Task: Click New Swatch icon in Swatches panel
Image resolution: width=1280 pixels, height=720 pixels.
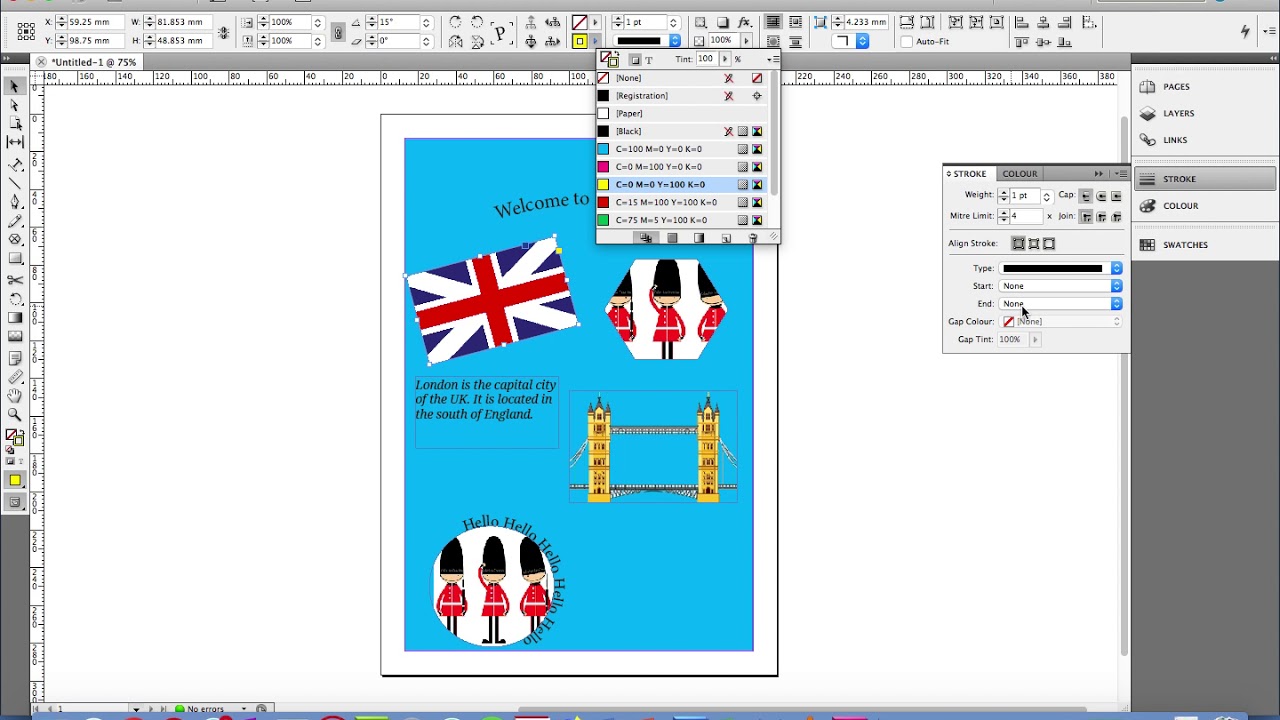Action: tap(726, 237)
